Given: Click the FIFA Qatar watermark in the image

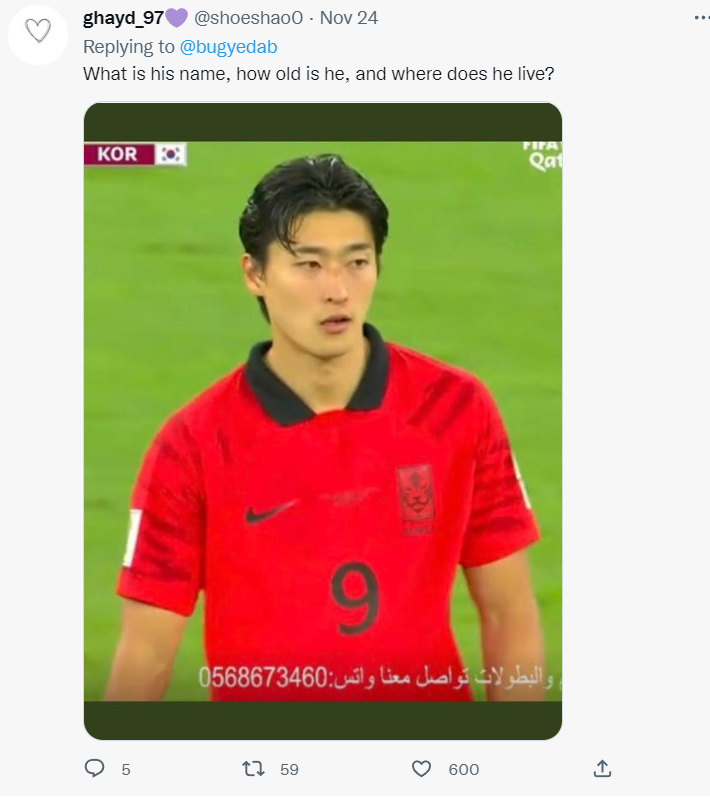Looking at the screenshot, I should click(543, 156).
